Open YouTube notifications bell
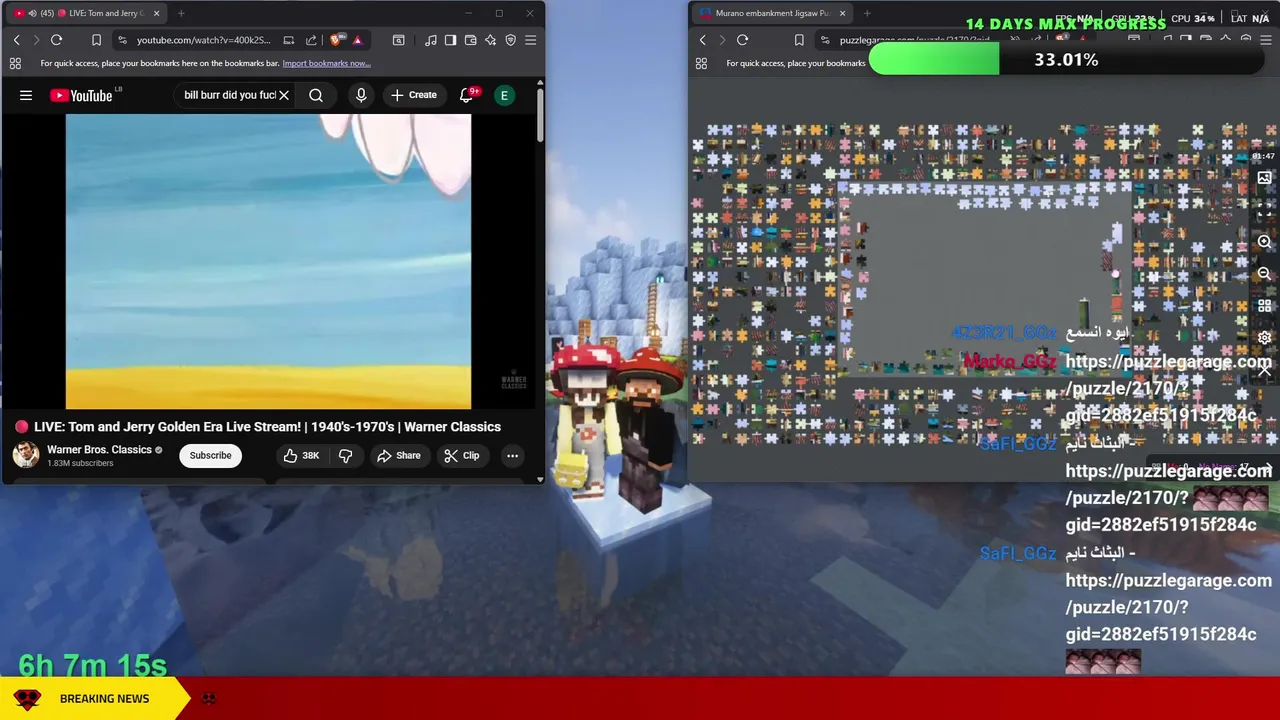The image size is (1280, 720). pyautogui.click(x=466, y=95)
